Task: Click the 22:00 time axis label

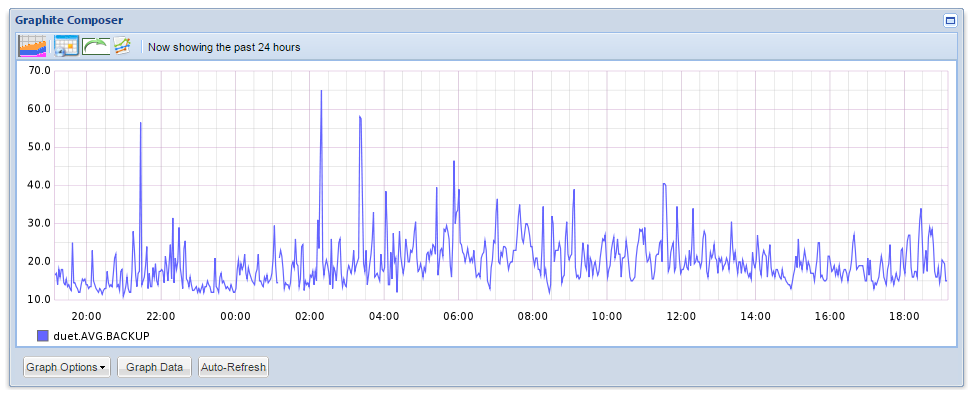Action: point(161,316)
